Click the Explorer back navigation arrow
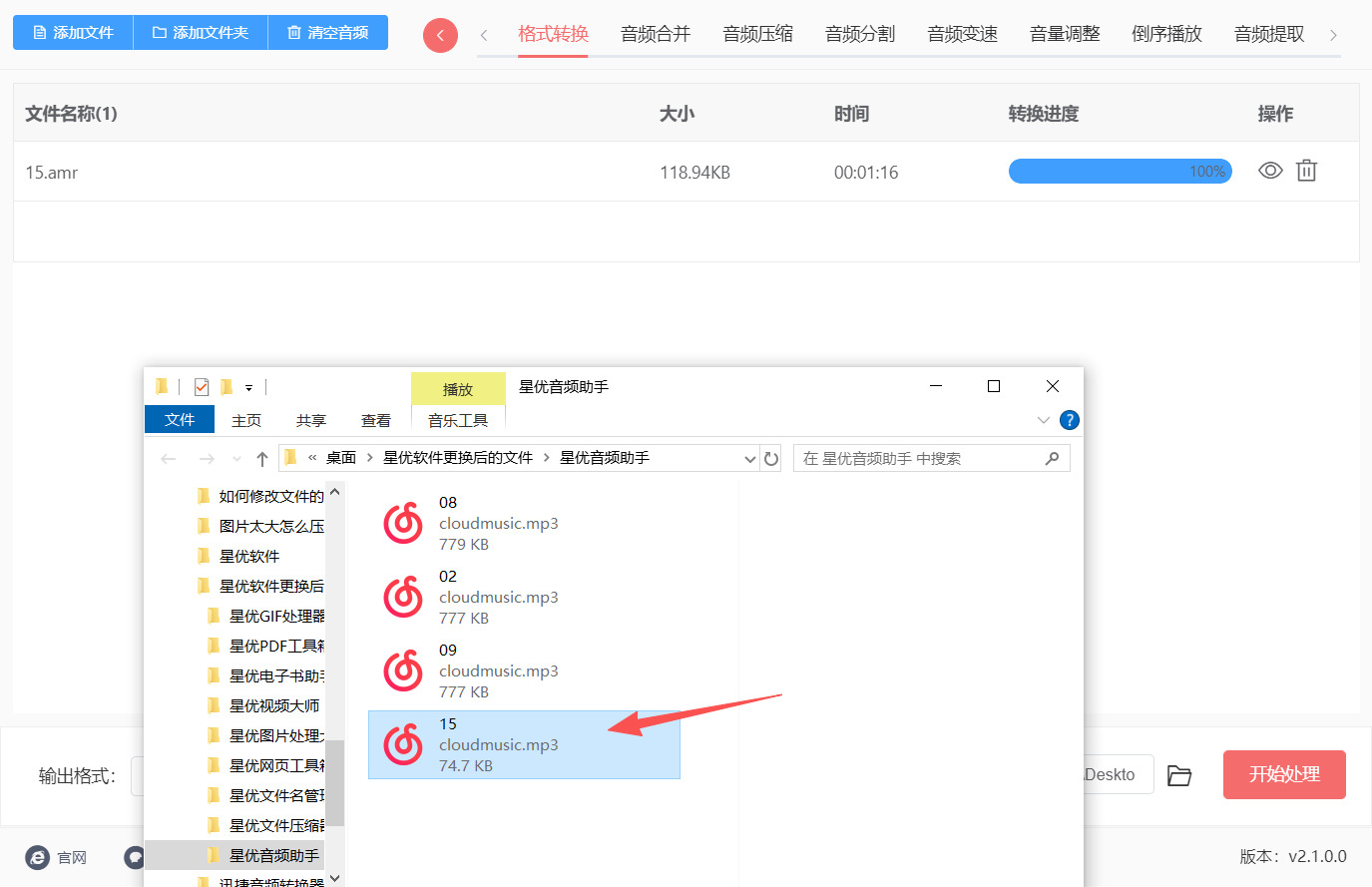Image resolution: width=1372 pixels, height=887 pixels. pyautogui.click(x=169, y=459)
